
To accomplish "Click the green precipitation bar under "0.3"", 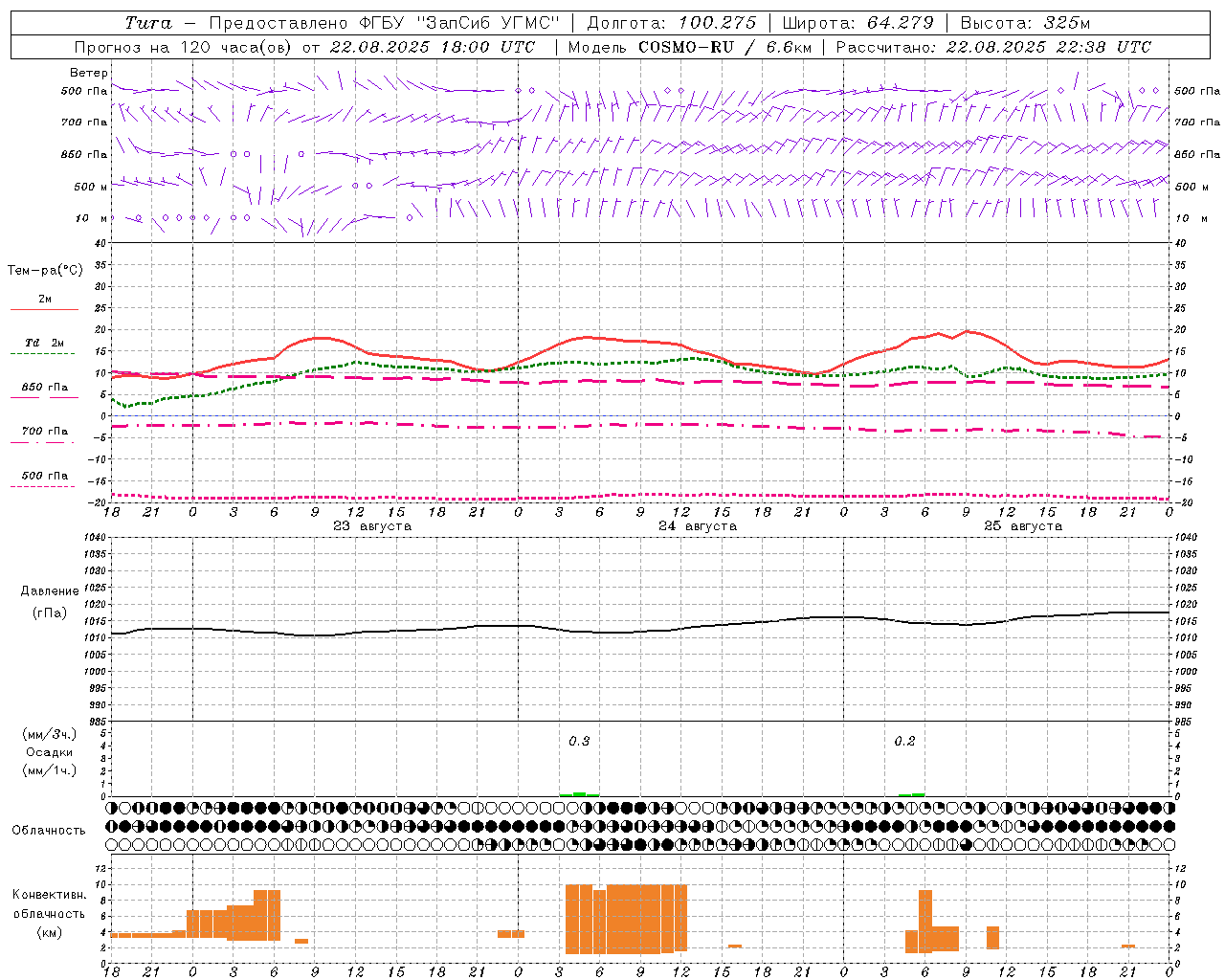I will tap(579, 794).
